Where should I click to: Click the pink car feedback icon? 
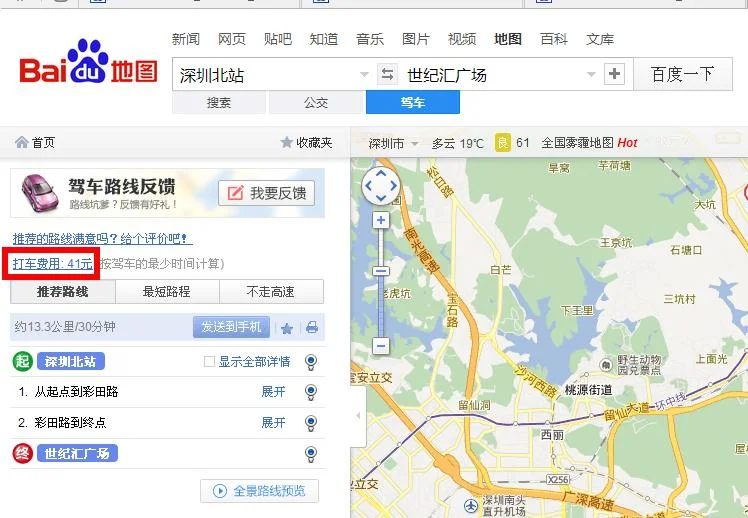40,192
